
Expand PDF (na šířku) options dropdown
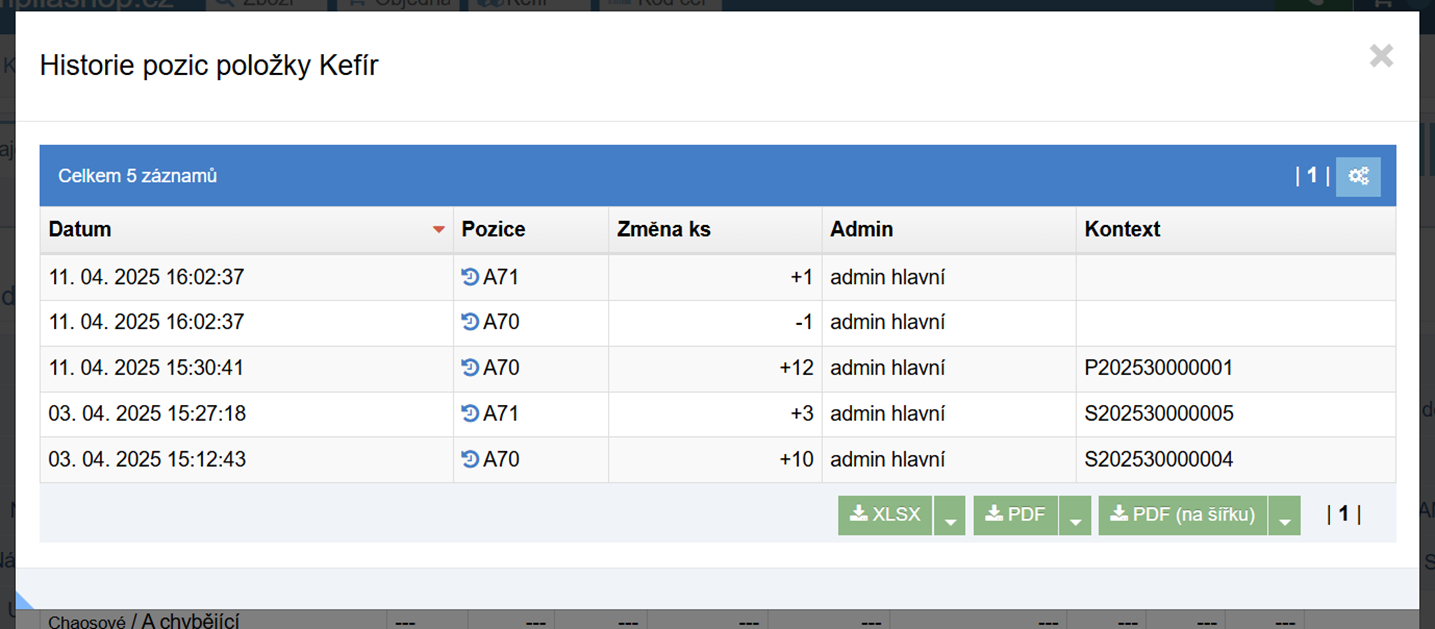[1285, 516]
